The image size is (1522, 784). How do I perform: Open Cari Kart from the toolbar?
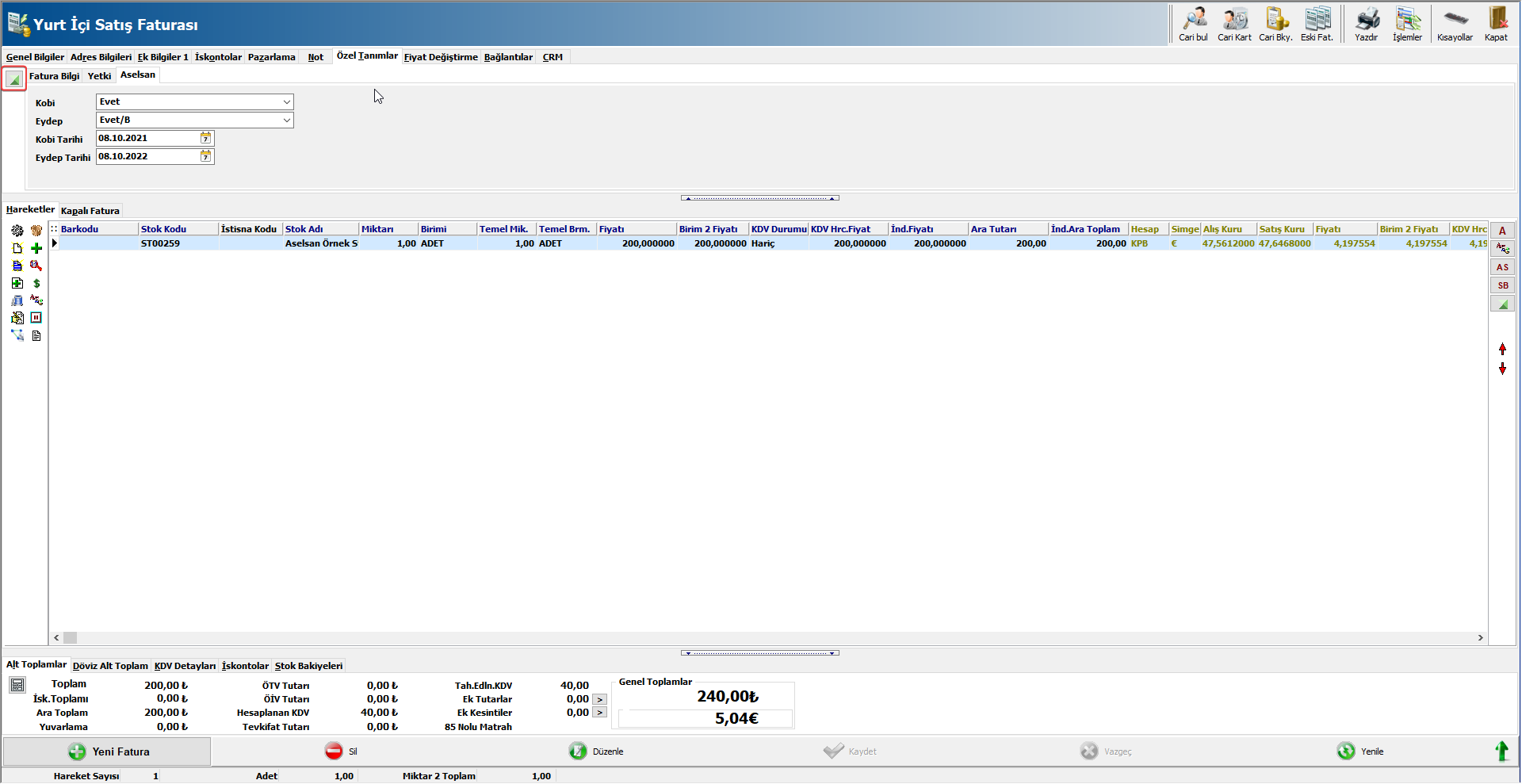1234,20
